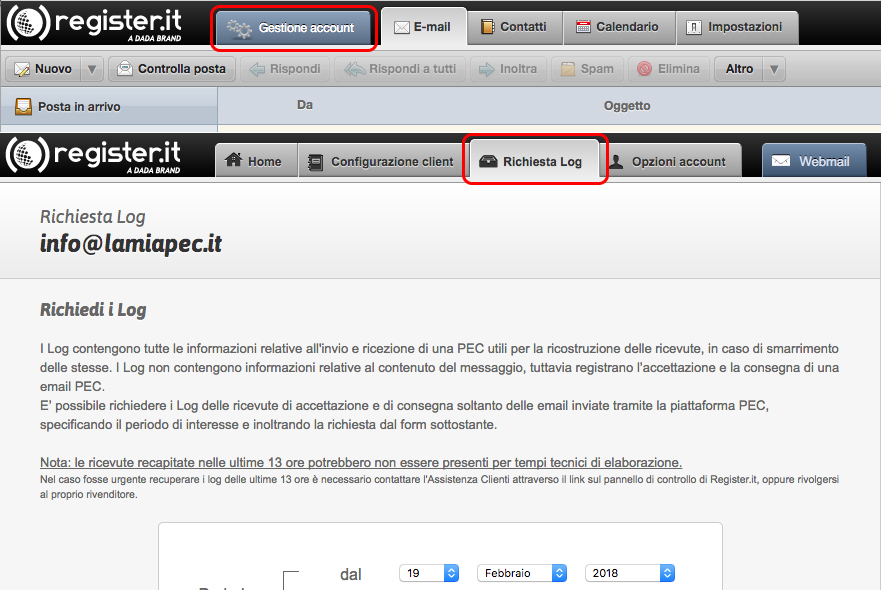The image size is (881, 590).
Task: Click the Spam folder icon
Action: [x=568, y=69]
